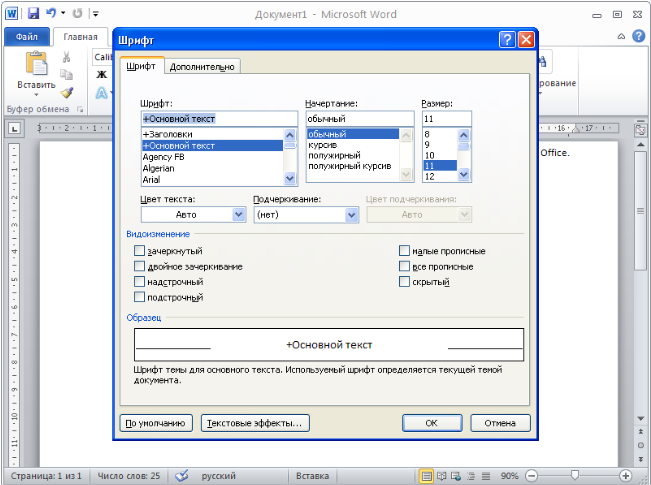Click the browse next page double arrow
Screen dimensions: 651x485
[641, 460]
